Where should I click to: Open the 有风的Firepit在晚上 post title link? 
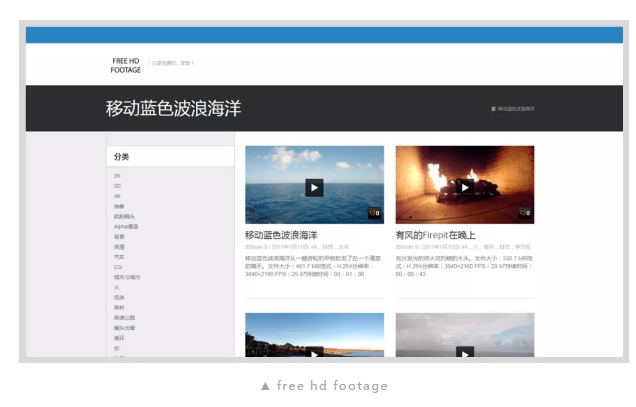click(x=435, y=235)
